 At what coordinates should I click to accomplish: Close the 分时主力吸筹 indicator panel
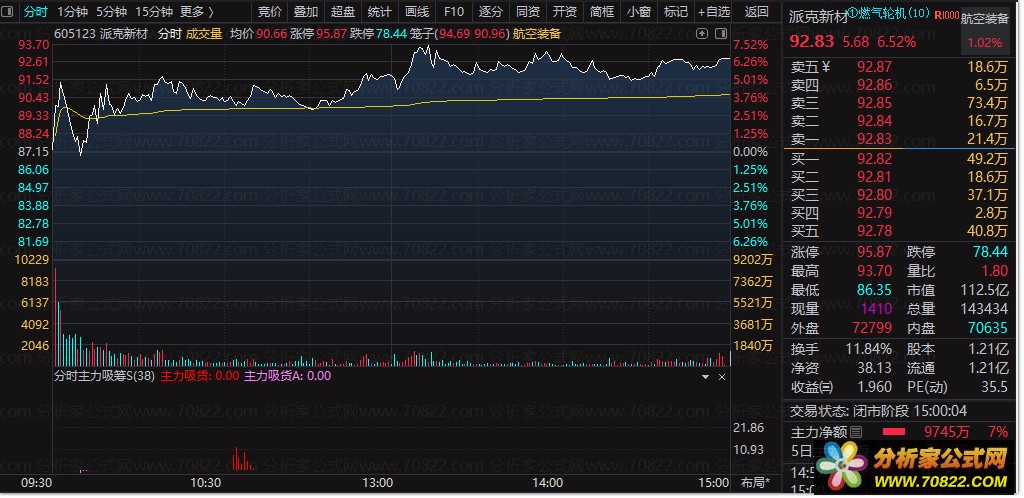tap(722, 377)
